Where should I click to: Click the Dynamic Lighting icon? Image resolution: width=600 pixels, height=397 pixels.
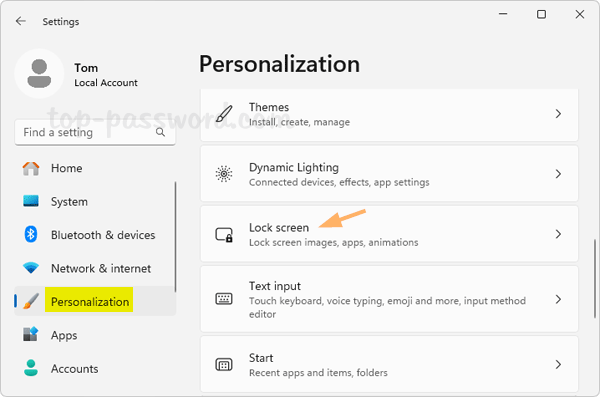pyautogui.click(x=224, y=174)
